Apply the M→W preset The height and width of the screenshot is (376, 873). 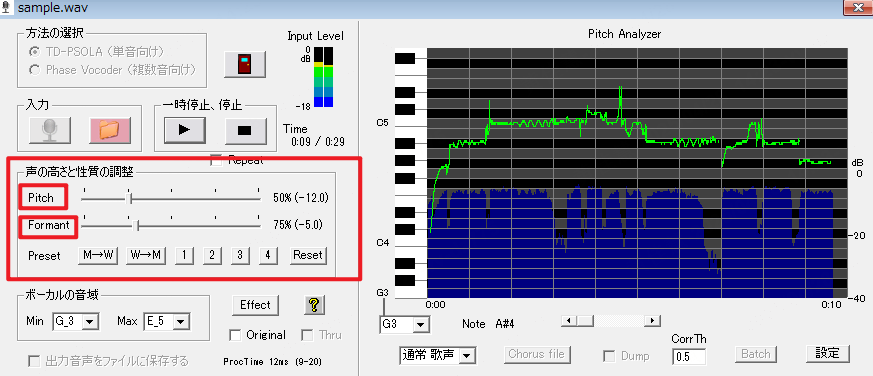(98, 255)
